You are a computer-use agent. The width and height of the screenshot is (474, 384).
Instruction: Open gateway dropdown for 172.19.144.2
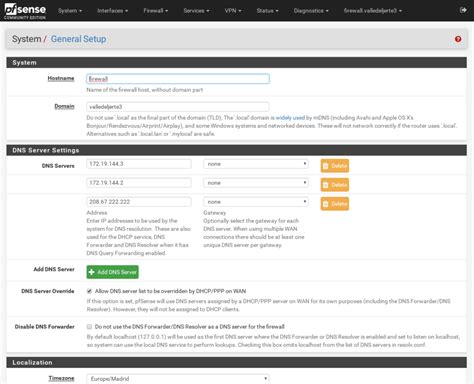(256, 183)
